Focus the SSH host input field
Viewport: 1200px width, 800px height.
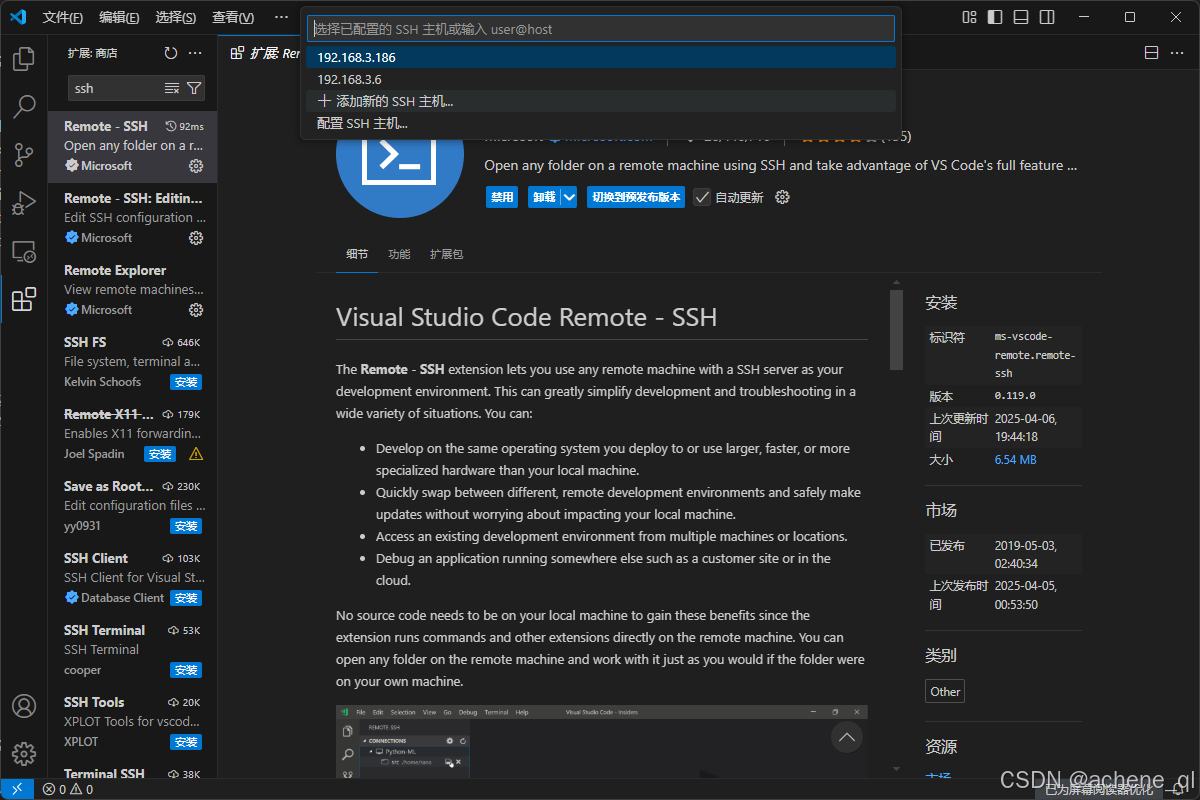point(601,29)
